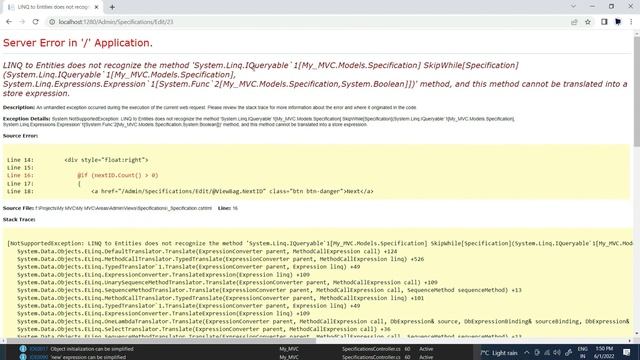Click the Source Error label
The image size is (640, 360).
(x=20, y=136)
